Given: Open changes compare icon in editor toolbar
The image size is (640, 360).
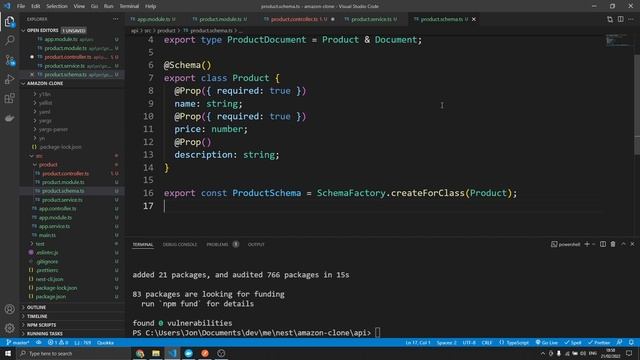Looking at the screenshot, I should tap(610, 19).
